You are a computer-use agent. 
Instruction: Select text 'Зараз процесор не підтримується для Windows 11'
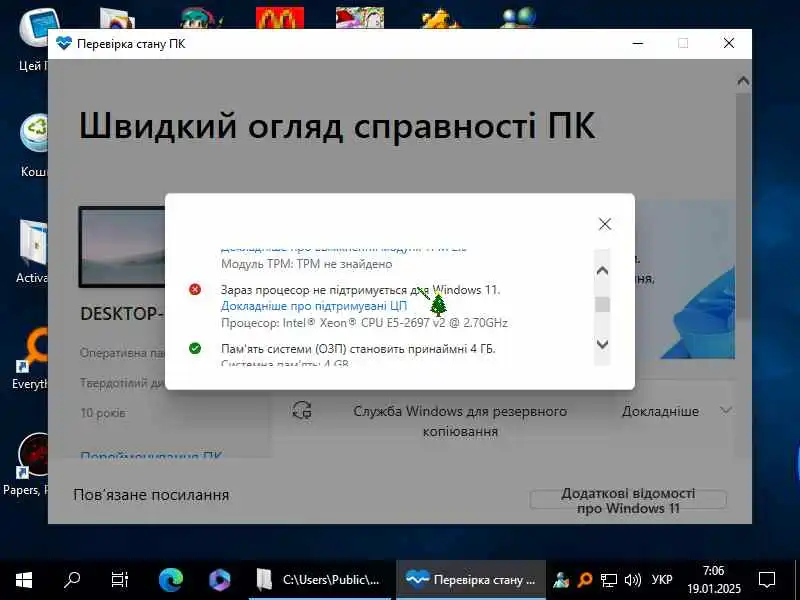(x=360, y=290)
